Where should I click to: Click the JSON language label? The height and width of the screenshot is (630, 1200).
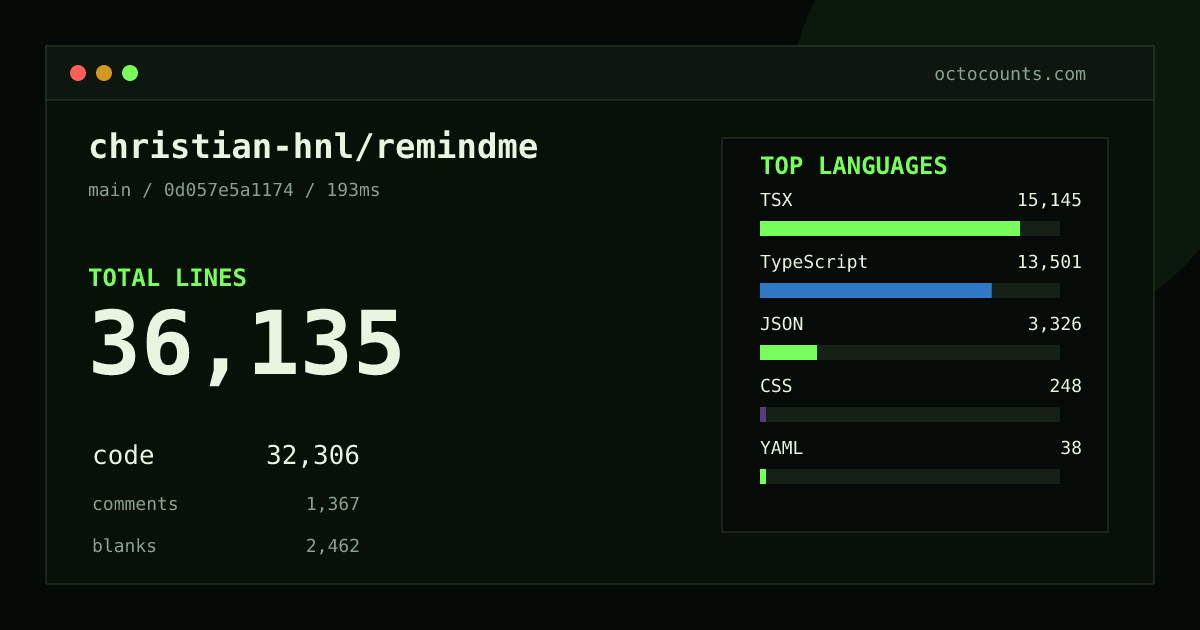tap(781, 324)
